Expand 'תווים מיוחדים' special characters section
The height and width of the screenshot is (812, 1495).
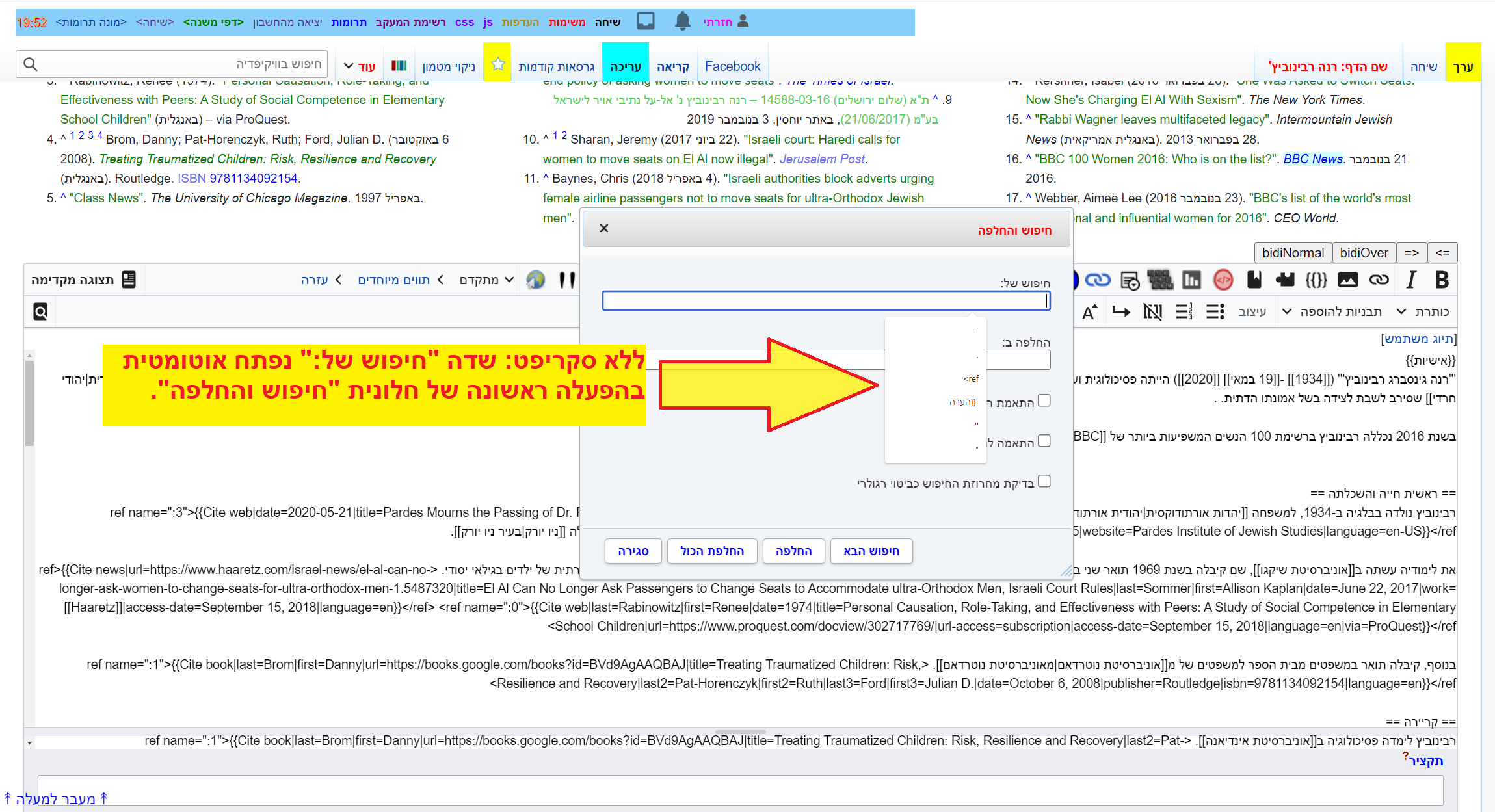[401, 280]
